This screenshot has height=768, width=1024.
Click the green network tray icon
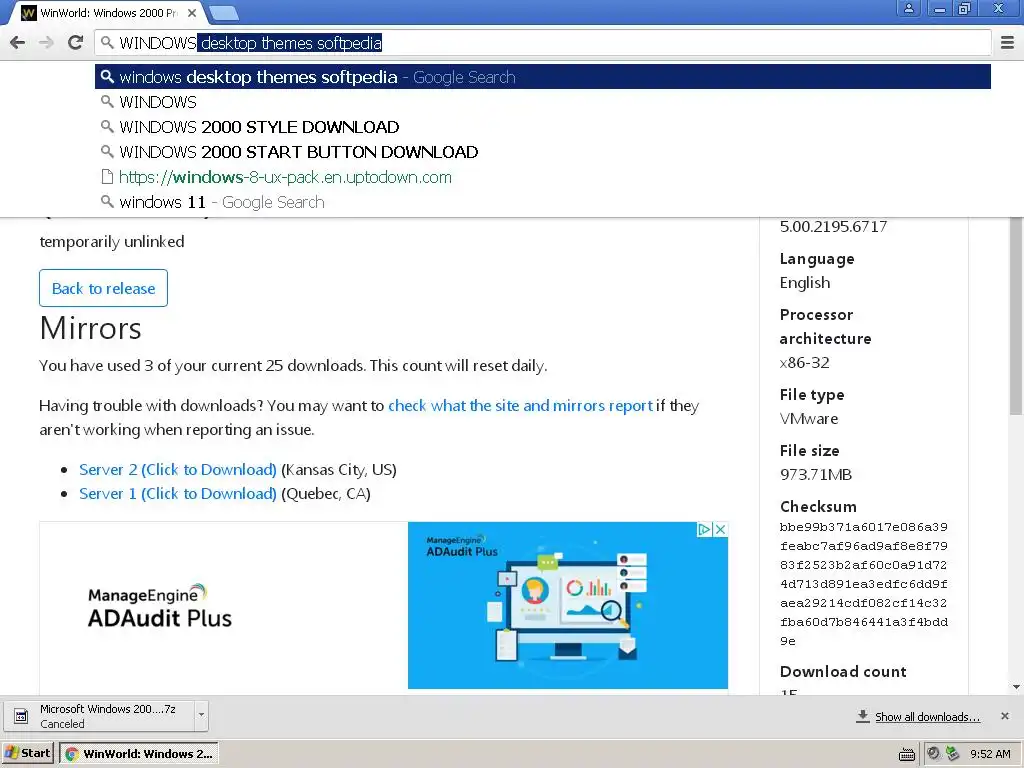coord(953,754)
